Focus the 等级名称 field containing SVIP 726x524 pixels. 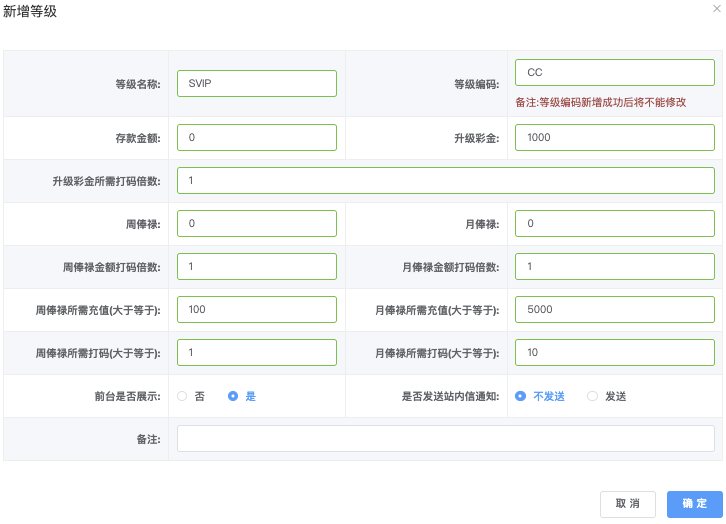[256, 83]
